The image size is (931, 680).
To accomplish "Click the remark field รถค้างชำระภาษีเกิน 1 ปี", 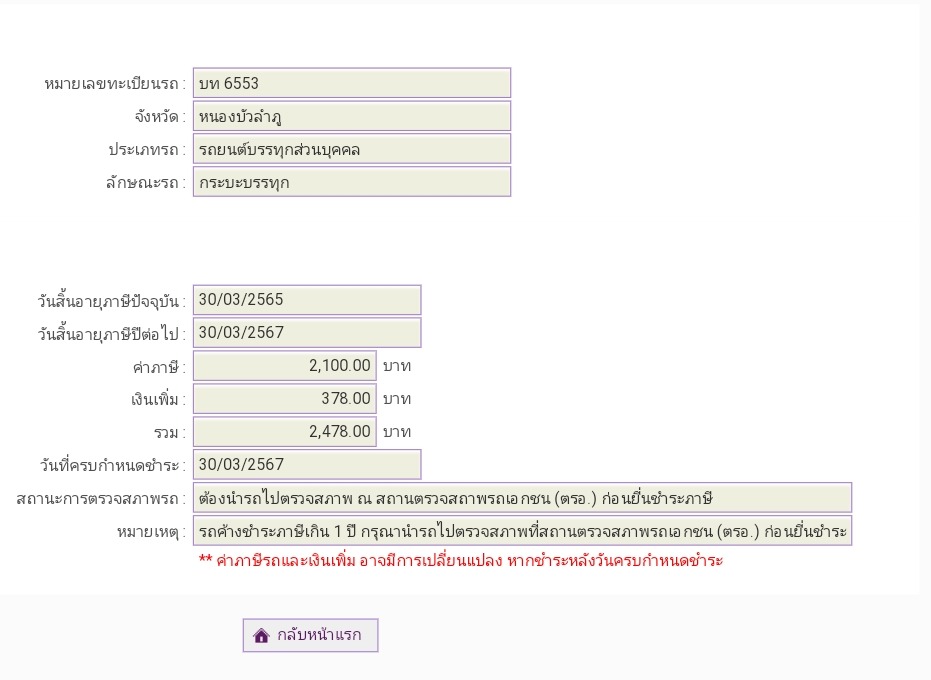I will click(x=522, y=531).
